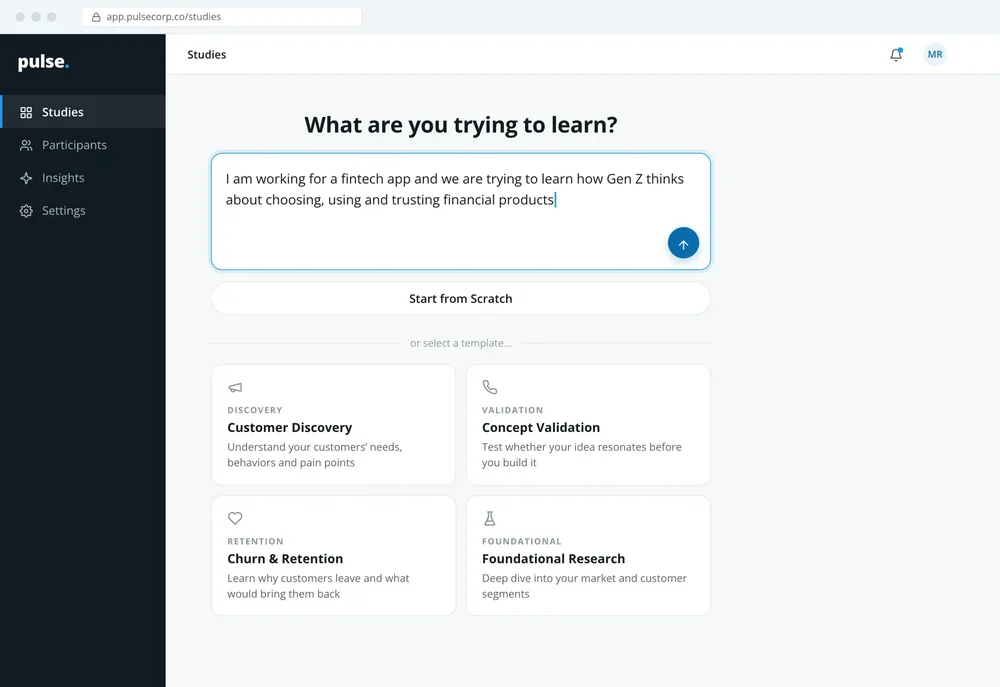Click the VALIDATION category label

click(x=512, y=410)
